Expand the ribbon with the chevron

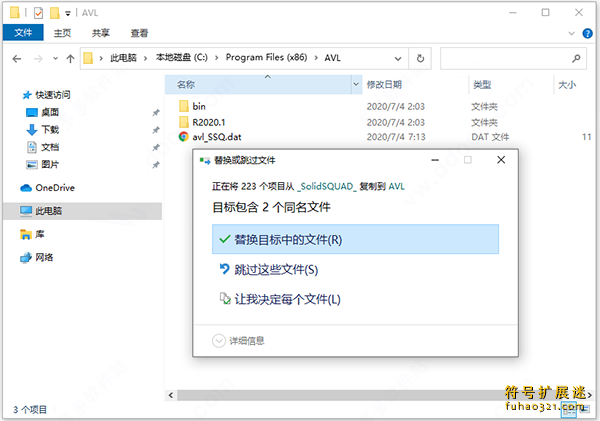click(x=572, y=33)
